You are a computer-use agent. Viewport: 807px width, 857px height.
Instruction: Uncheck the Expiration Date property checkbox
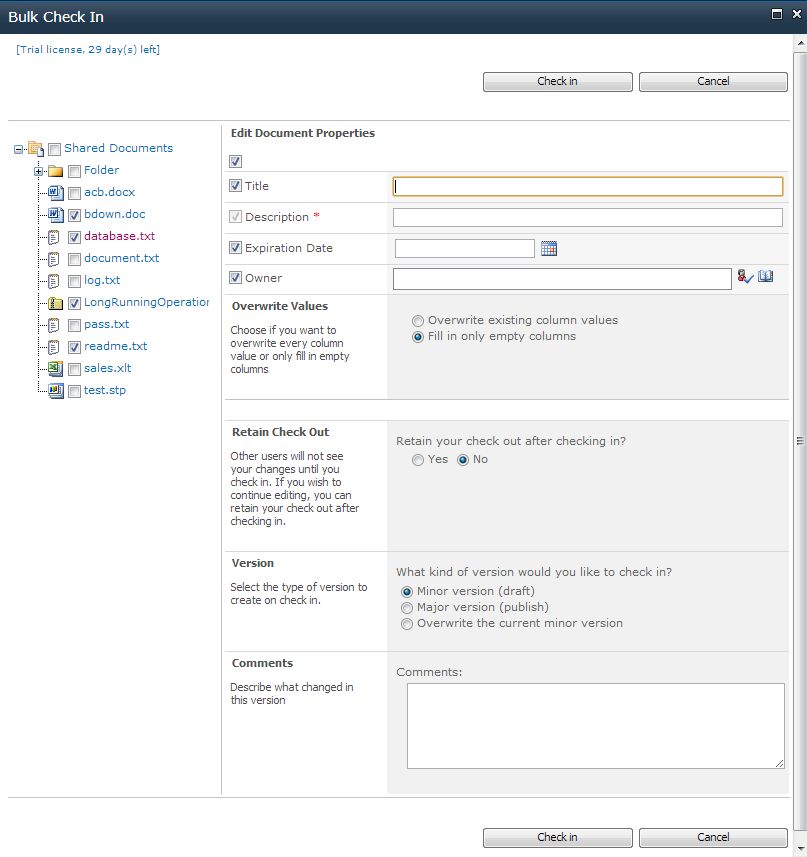click(x=235, y=248)
